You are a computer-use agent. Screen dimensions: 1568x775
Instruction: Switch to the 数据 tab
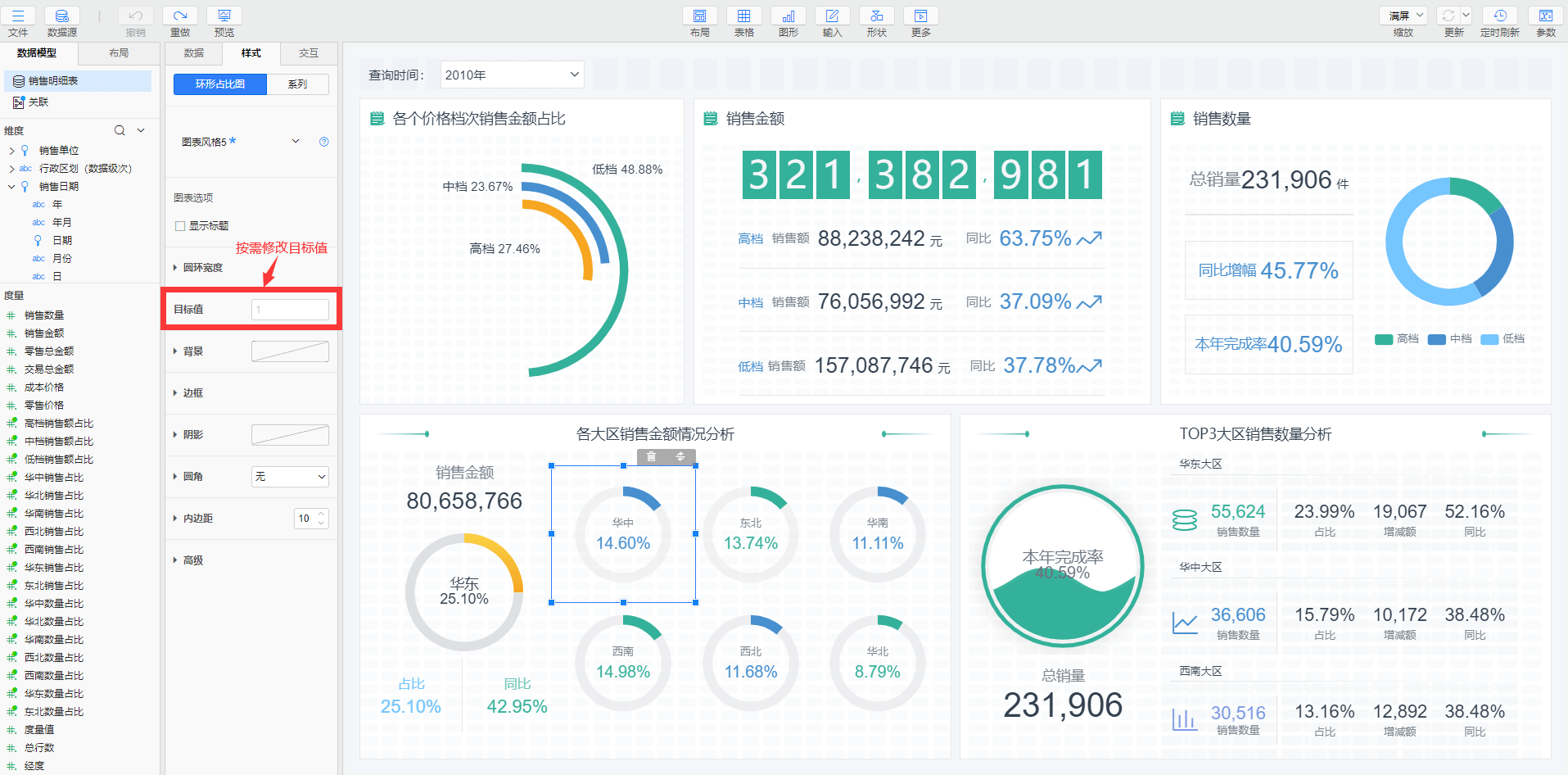coord(194,53)
